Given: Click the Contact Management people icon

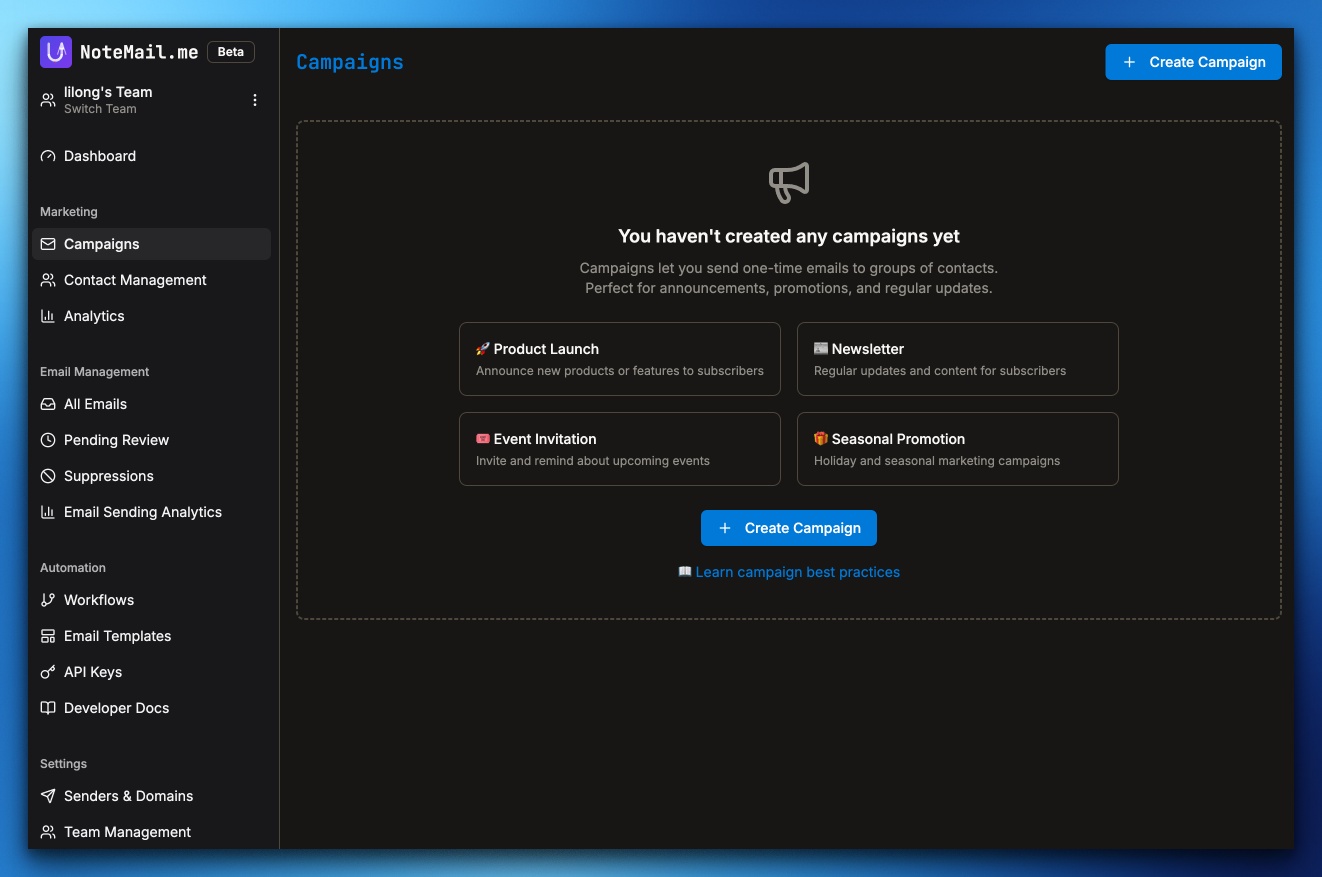Looking at the screenshot, I should click(48, 280).
